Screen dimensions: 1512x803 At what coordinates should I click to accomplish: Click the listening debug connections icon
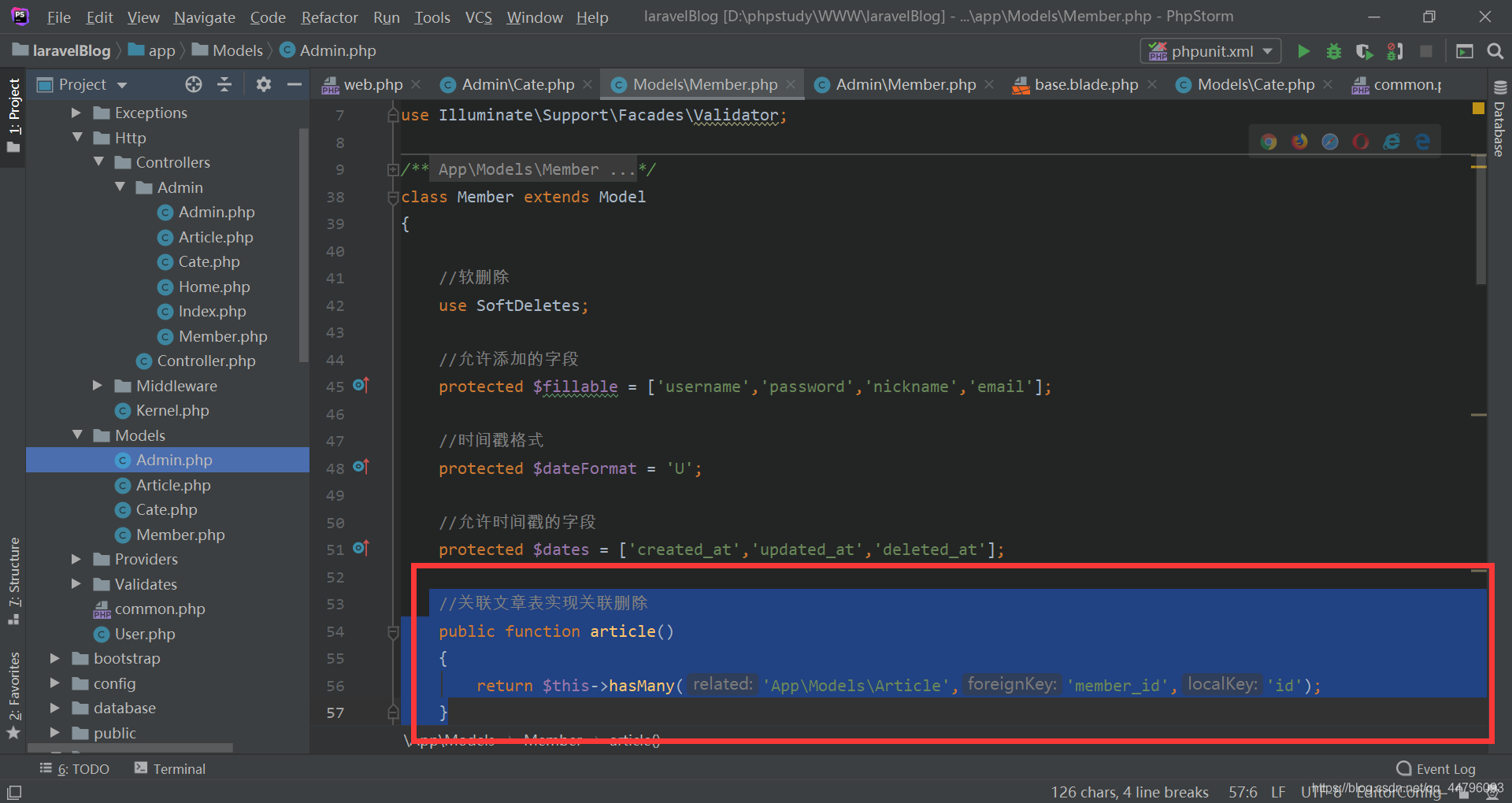click(1395, 51)
